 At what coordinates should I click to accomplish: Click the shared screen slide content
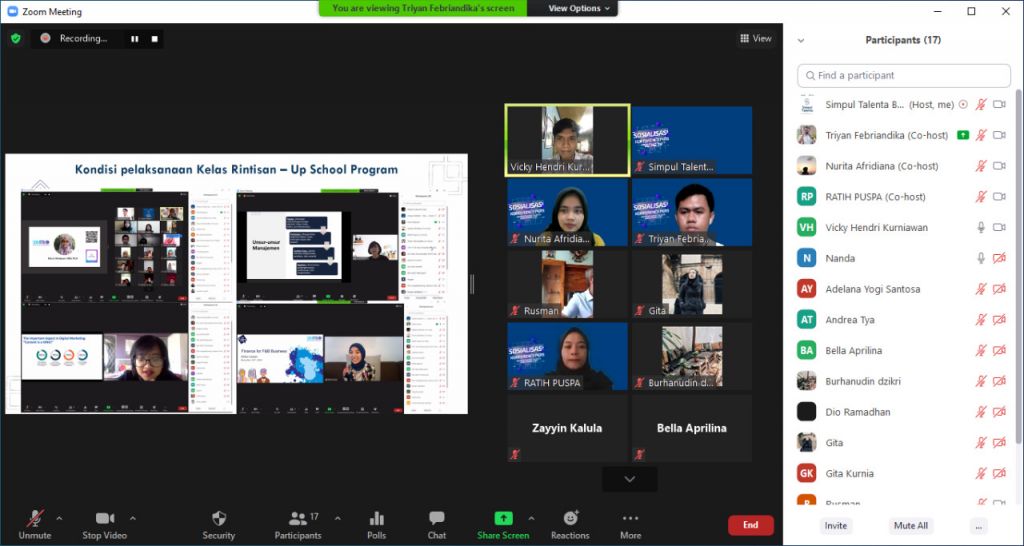[236, 283]
